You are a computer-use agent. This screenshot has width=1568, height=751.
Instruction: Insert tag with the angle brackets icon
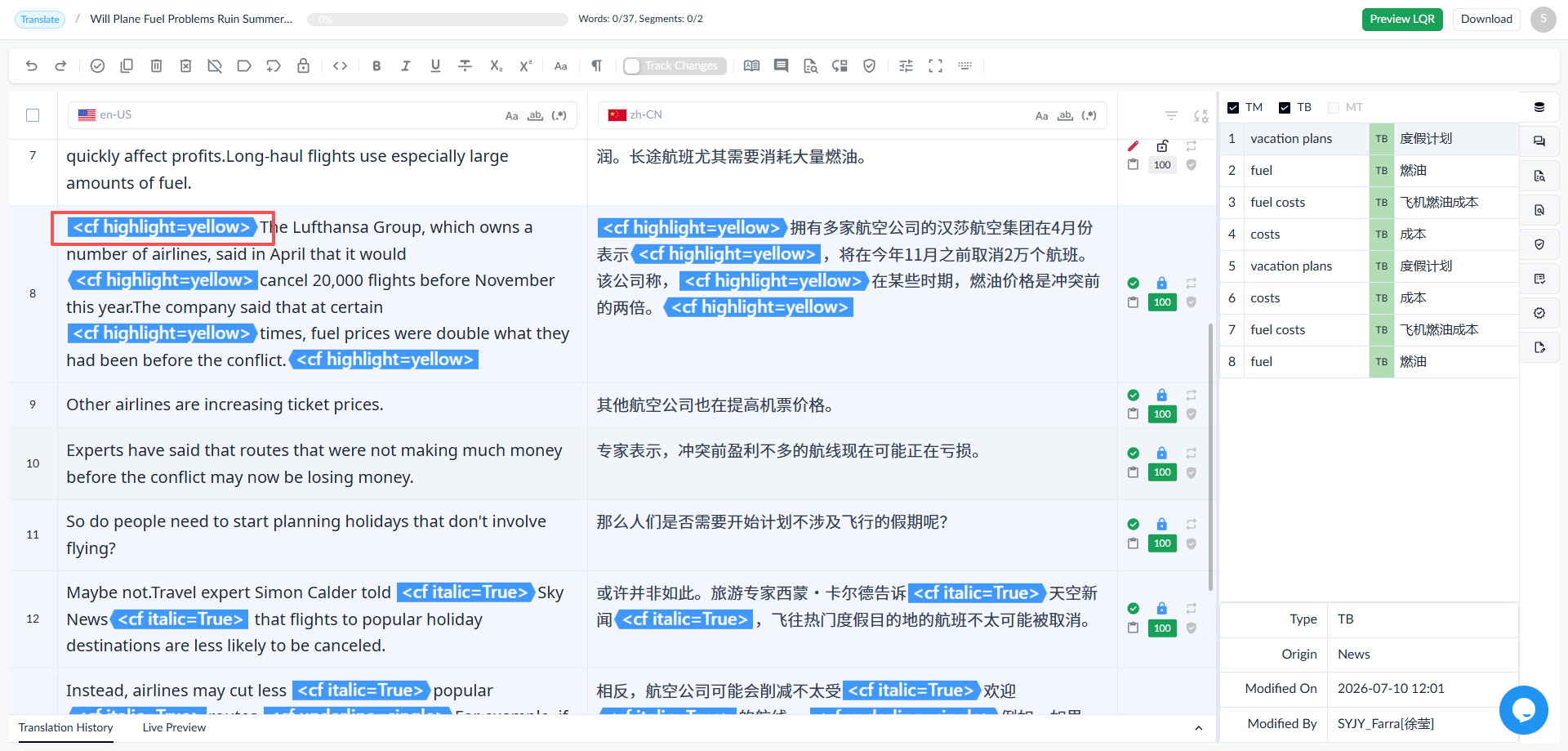[341, 66]
